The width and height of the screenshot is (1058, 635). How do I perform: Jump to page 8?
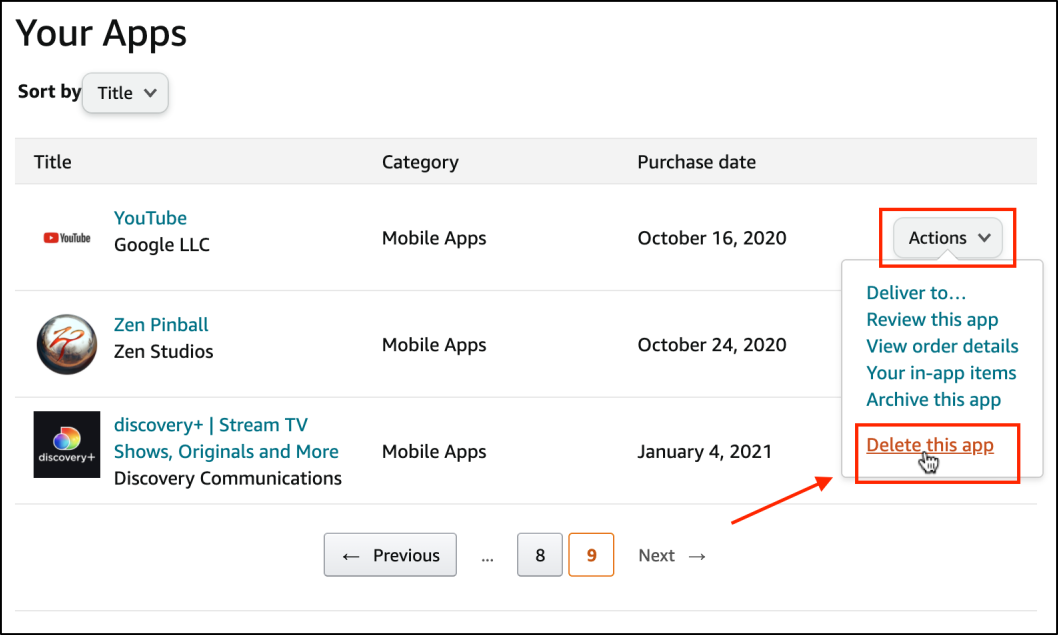[540, 555]
